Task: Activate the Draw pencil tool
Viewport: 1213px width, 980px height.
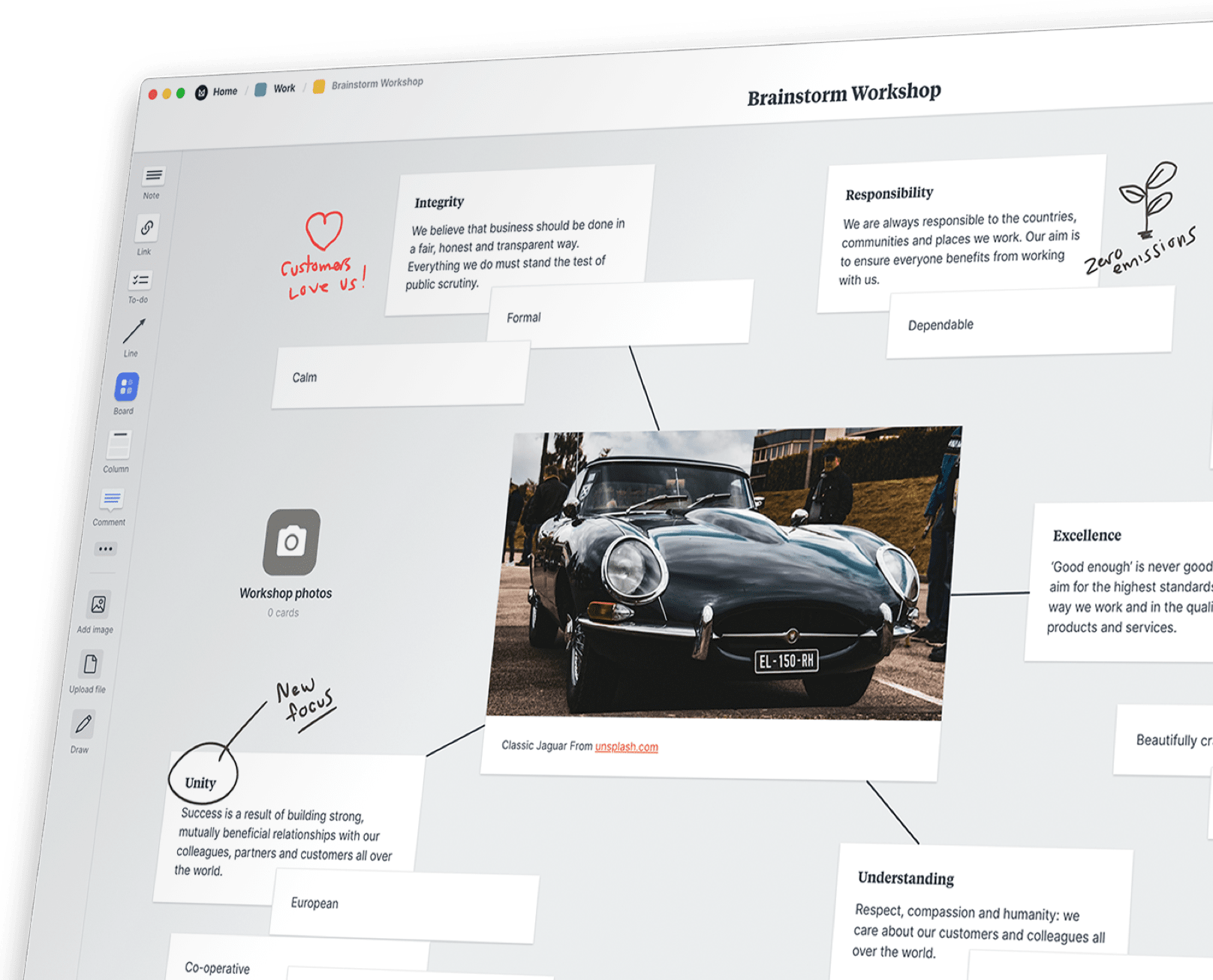Action: (x=83, y=724)
